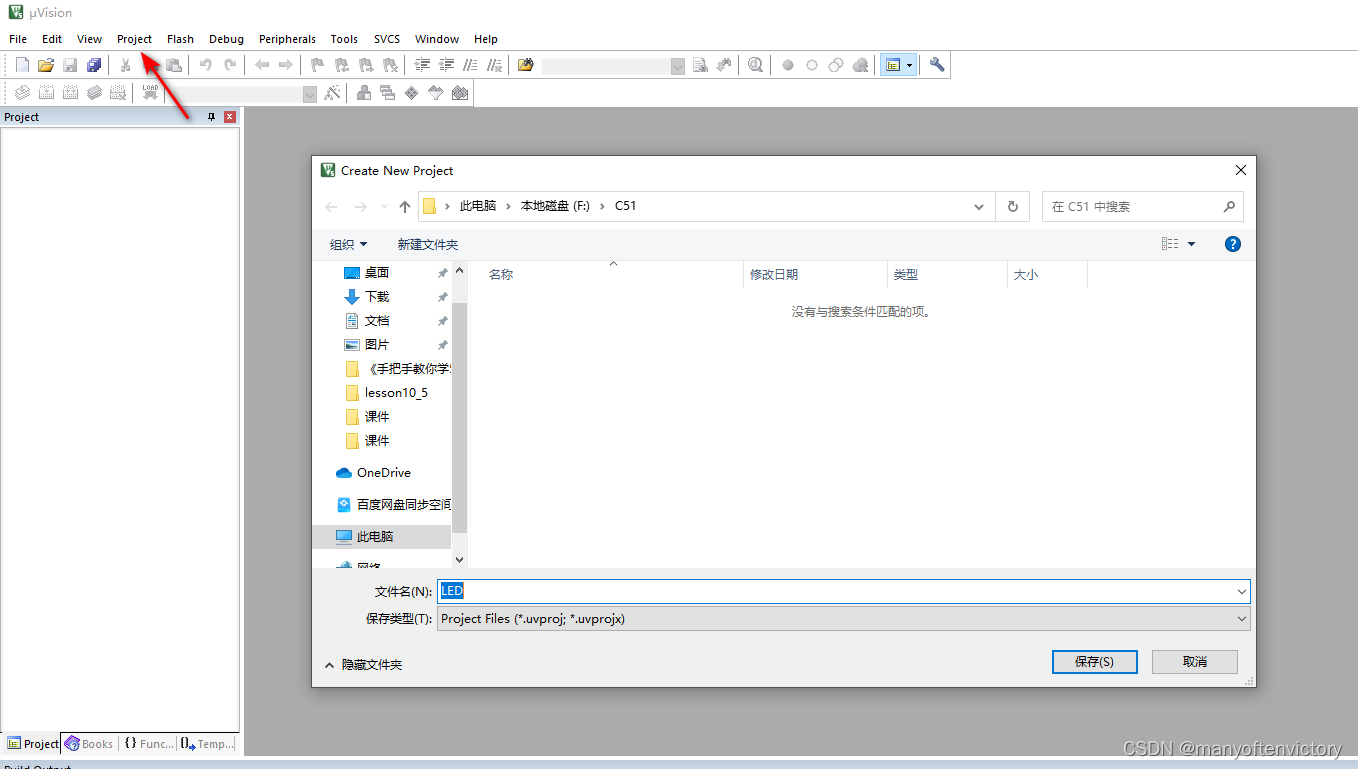
Task: Expand the address bar history dropdown
Action: (979, 207)
